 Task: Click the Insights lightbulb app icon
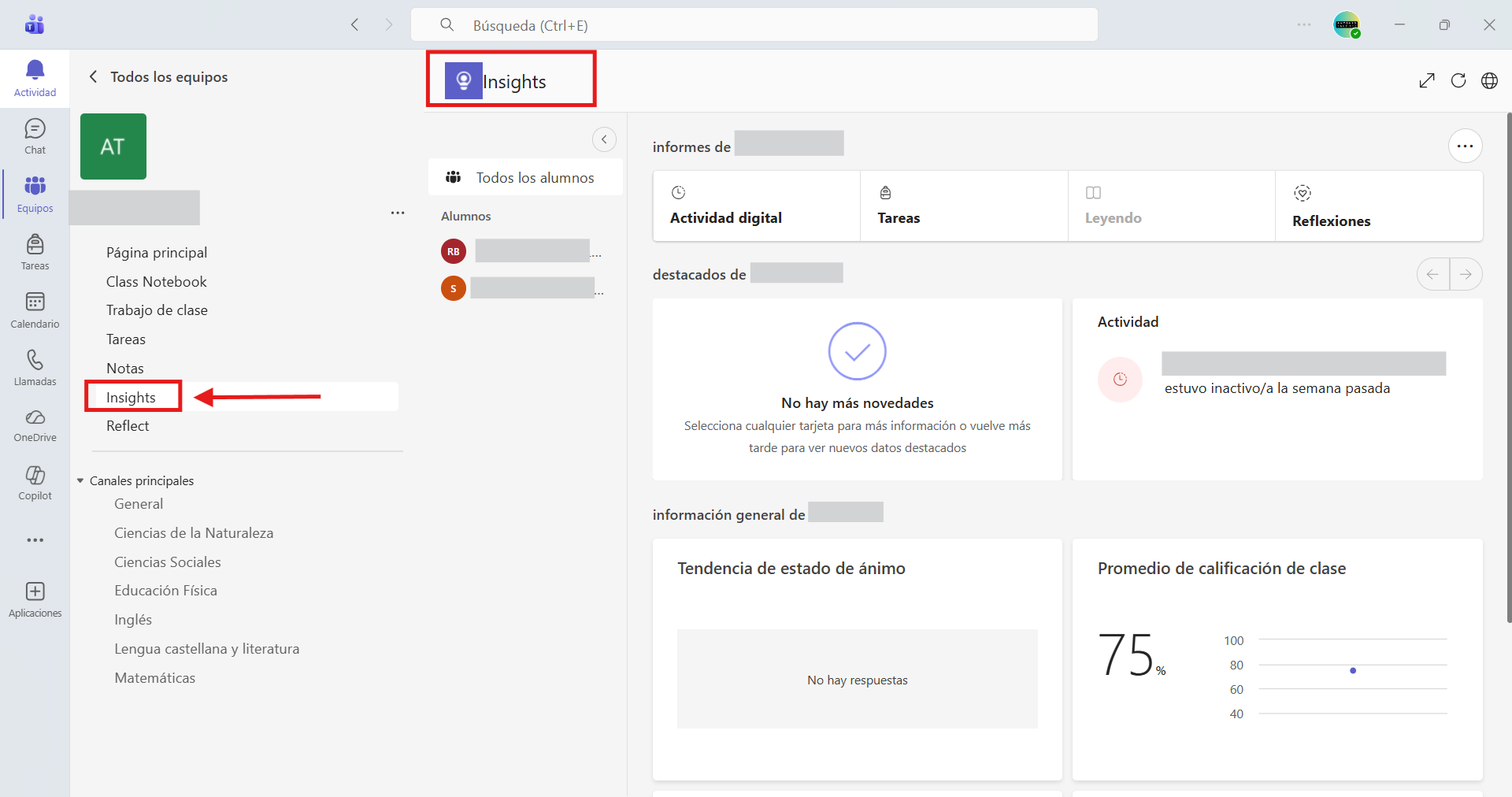click(463, 81)
